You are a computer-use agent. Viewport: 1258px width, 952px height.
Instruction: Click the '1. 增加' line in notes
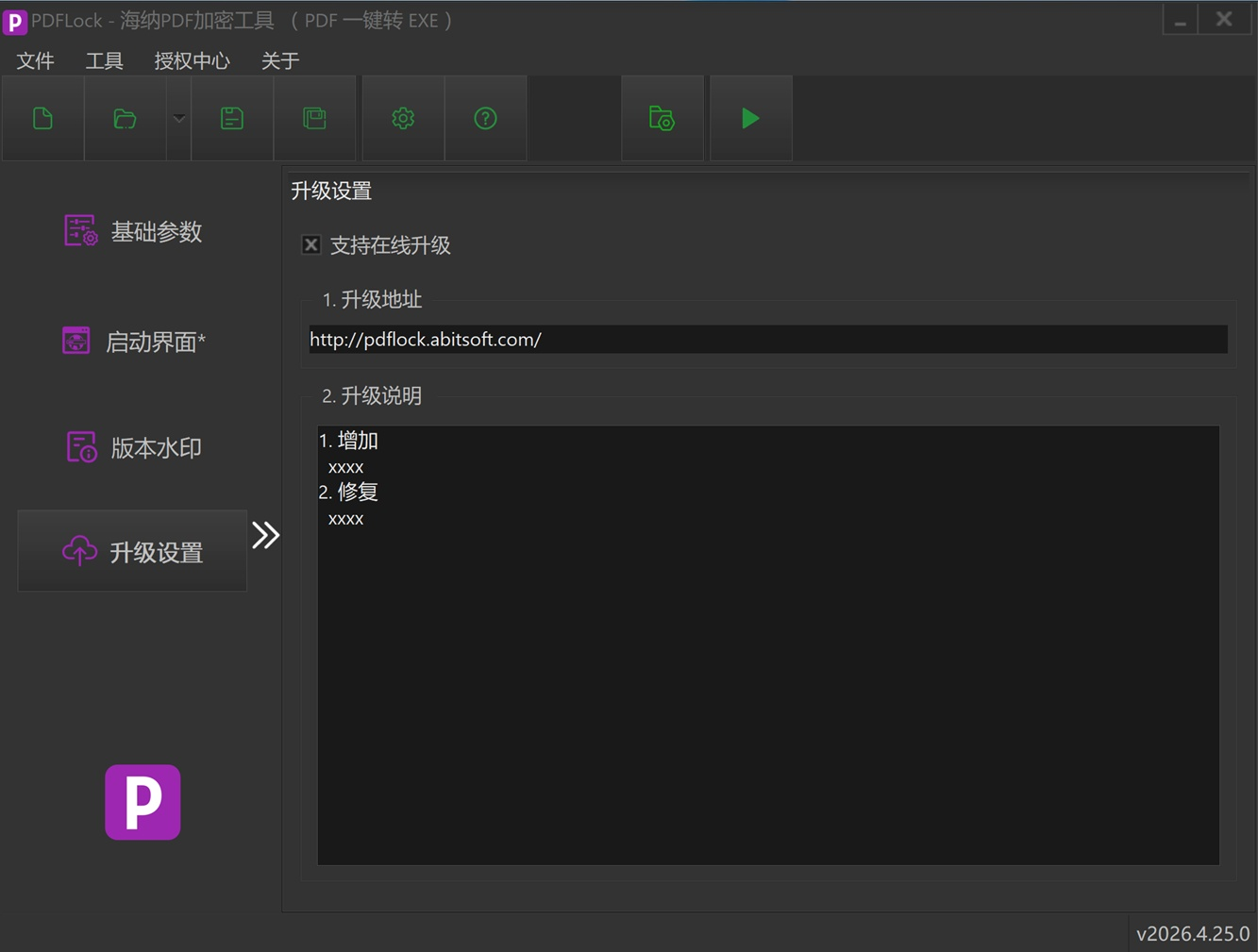point(348,441)
